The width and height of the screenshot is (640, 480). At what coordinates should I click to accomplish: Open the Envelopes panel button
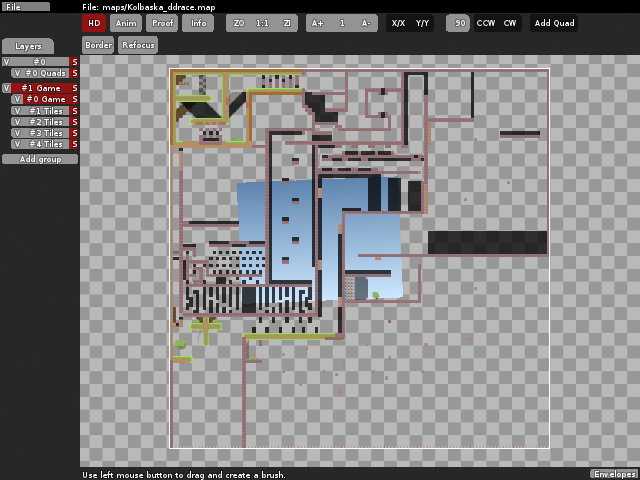coord(614,474)
